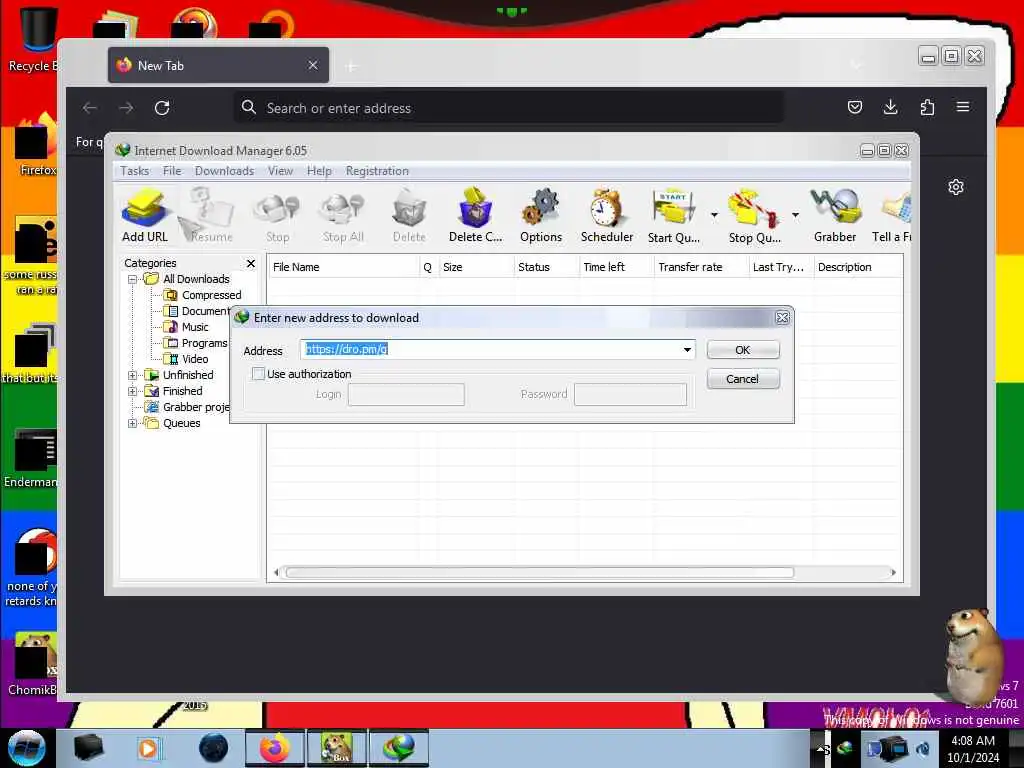Open the Start Queue dropdown arrow
Viewport: 1024px width, 768px height.
(714, 215)
